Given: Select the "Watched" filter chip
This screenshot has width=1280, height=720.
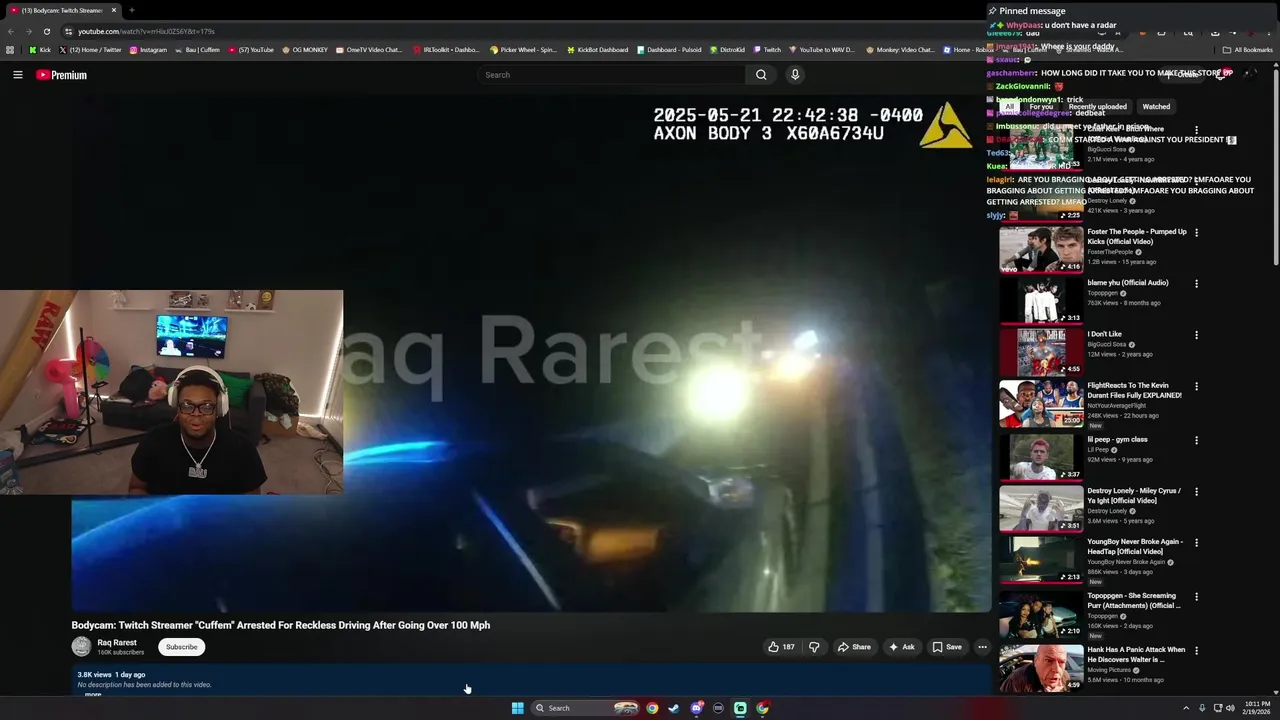Looking at the screenshot, I should (x=1156, y=106).
